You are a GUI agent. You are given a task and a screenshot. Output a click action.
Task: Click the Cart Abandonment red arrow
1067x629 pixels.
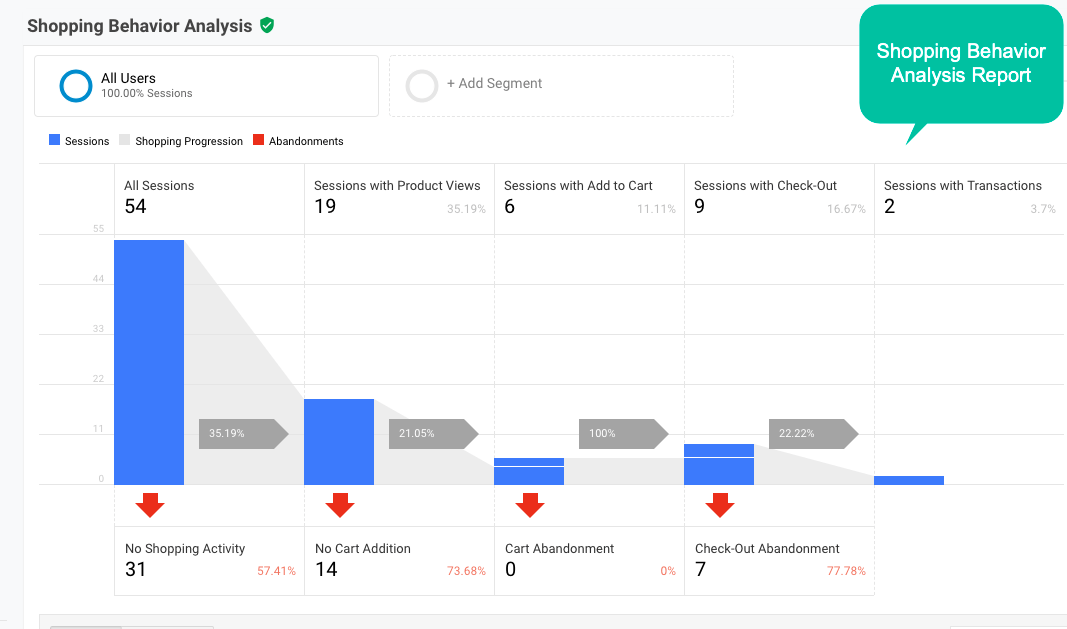pyautogui.click(x=529, y=505)
